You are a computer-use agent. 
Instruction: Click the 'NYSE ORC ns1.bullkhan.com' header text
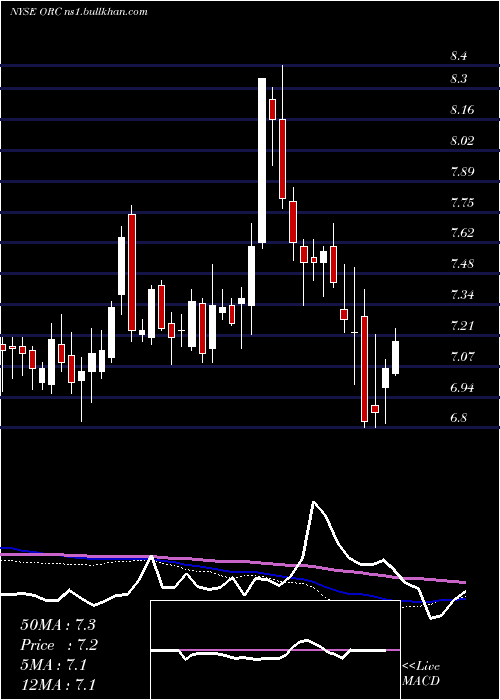(79, 12)
